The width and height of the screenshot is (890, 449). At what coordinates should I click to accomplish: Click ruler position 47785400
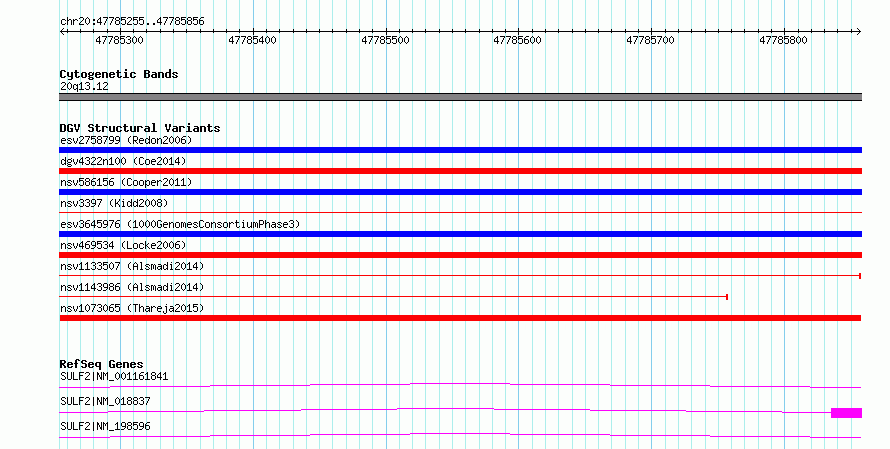(x=253, y=40)
